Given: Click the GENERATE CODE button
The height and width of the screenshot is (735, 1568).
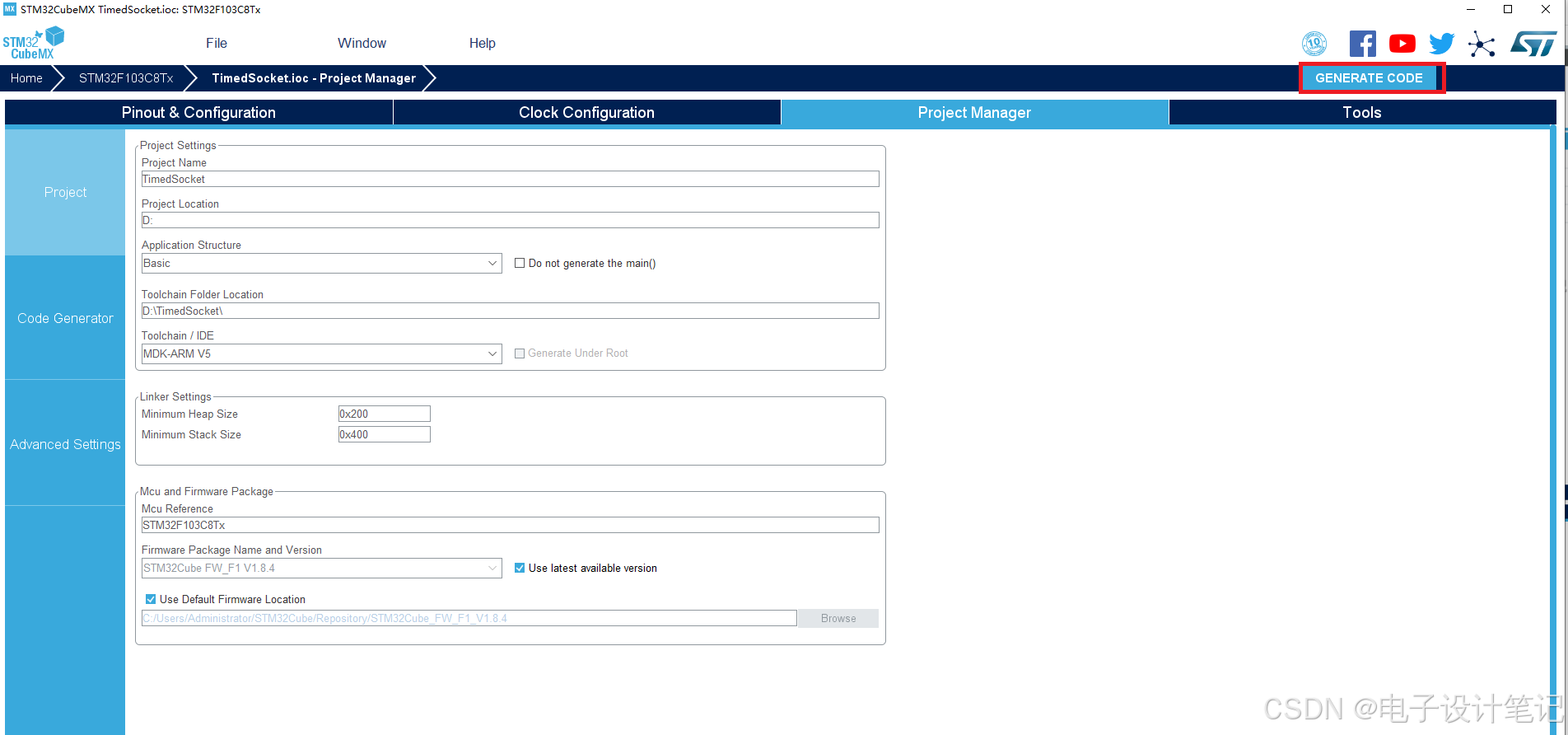Looking at the screenshot, I should tap(1369, 78).
